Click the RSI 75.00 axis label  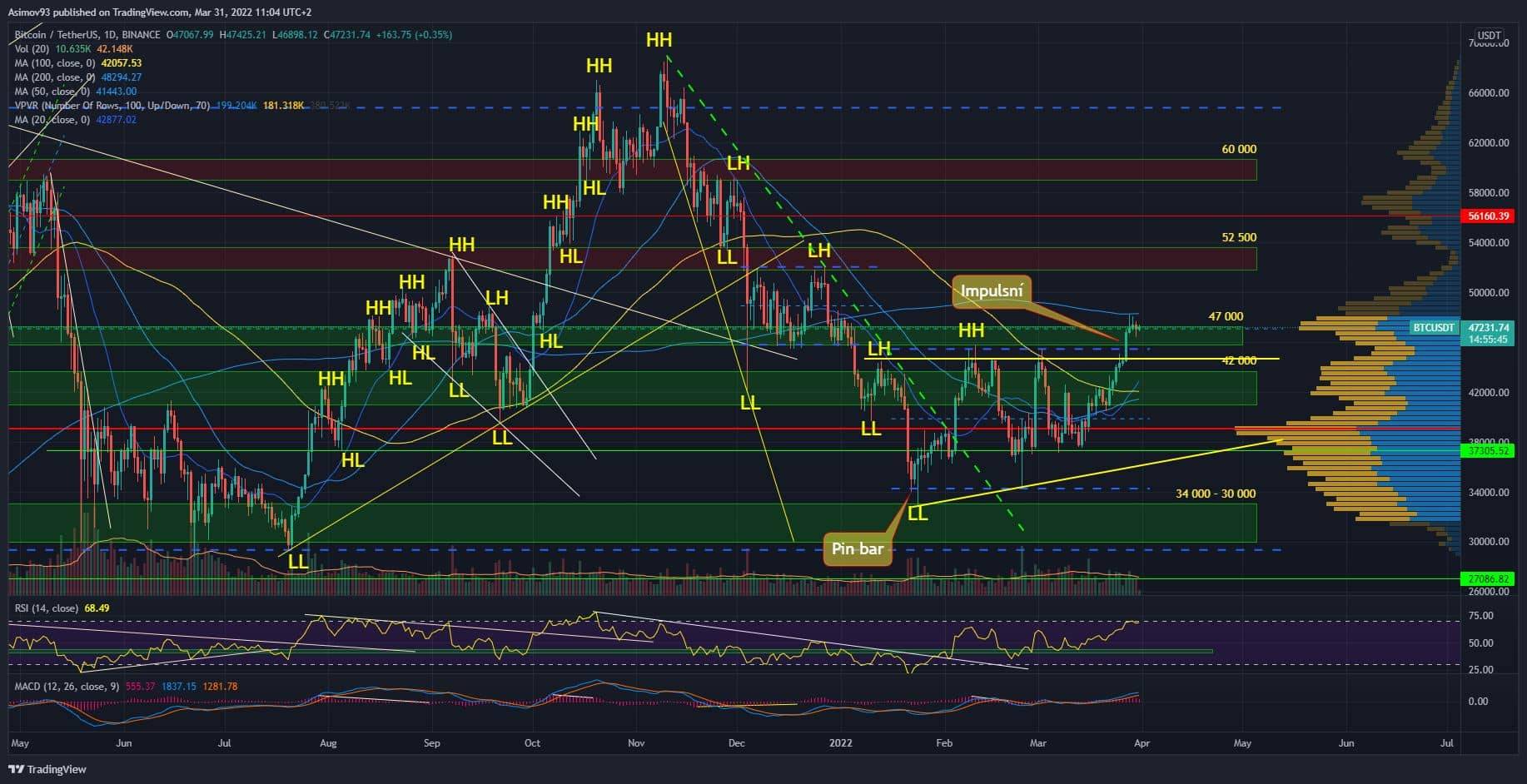1482,616
